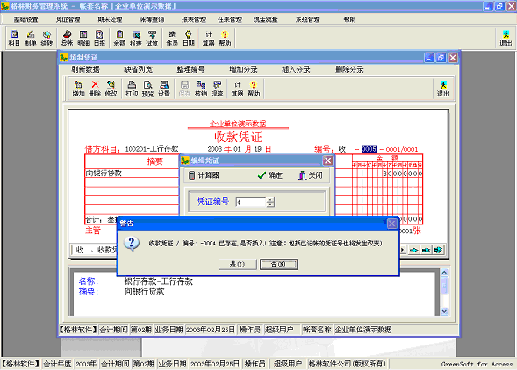Click the 打印 printer icon

(132, 88)
